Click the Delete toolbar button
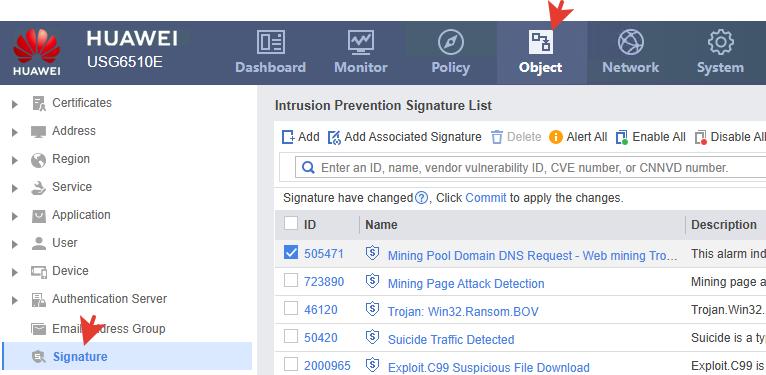The height and width of the screenshot is (375, 766). tap(516, 137)
